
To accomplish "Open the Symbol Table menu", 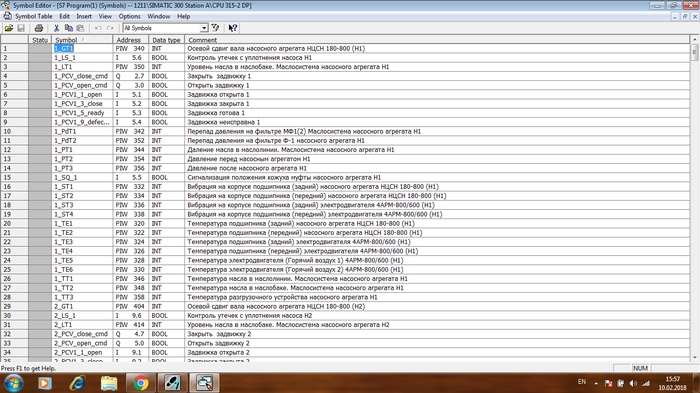I will click(33, 16).
